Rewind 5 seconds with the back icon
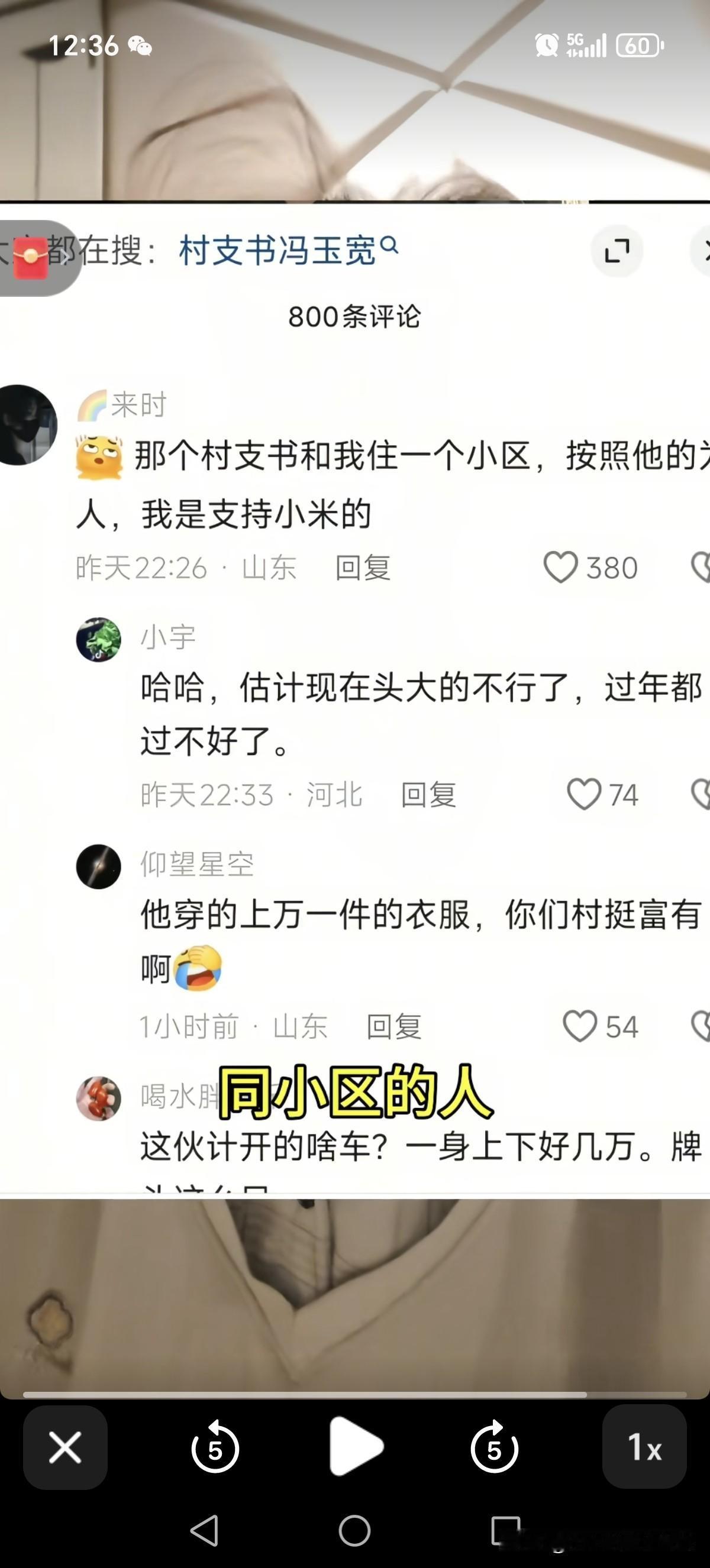This screenshot has height=1568, width=710. pyautogui.click(x=215, y=1447)
